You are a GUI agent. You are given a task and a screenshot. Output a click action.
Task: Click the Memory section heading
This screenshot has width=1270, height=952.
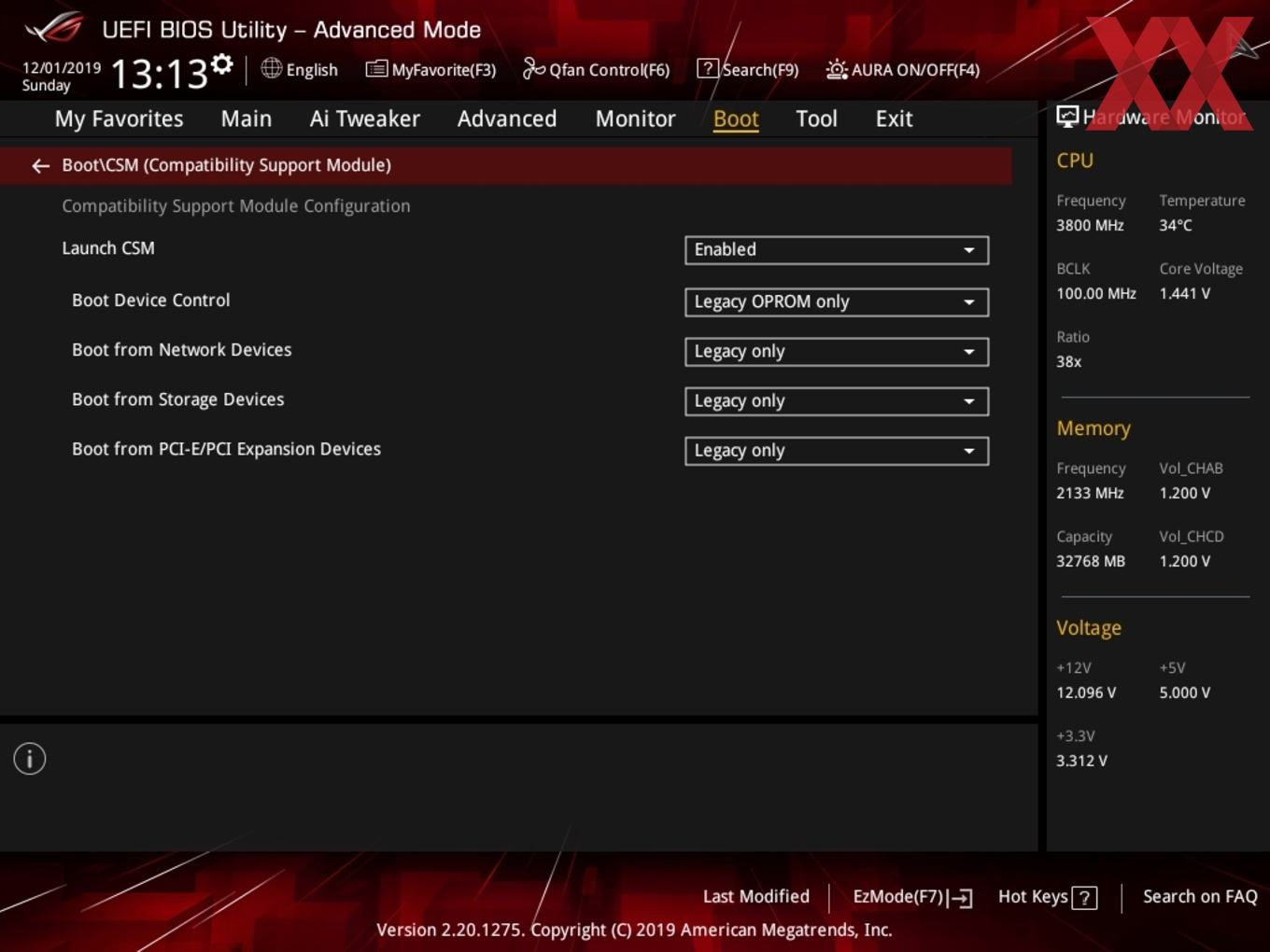pos(1094,428)
